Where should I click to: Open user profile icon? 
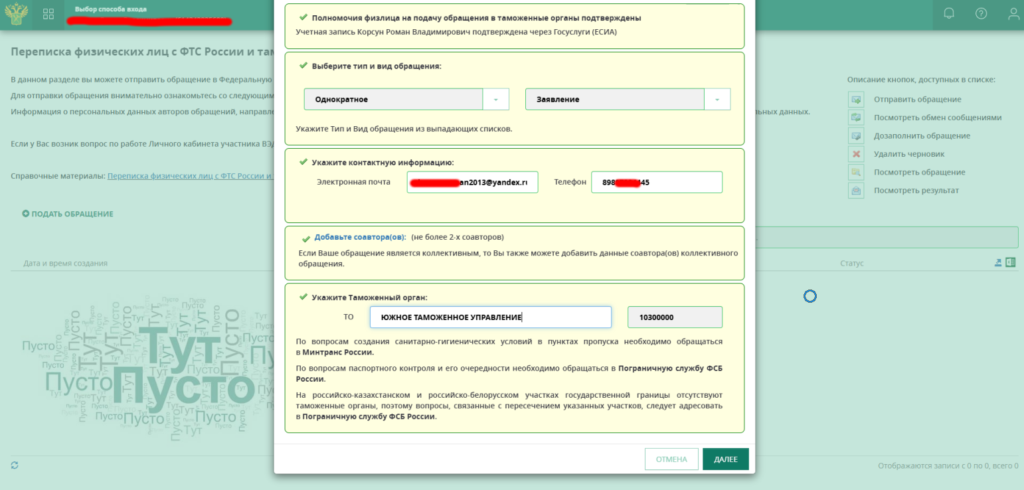coord(1013,14)
